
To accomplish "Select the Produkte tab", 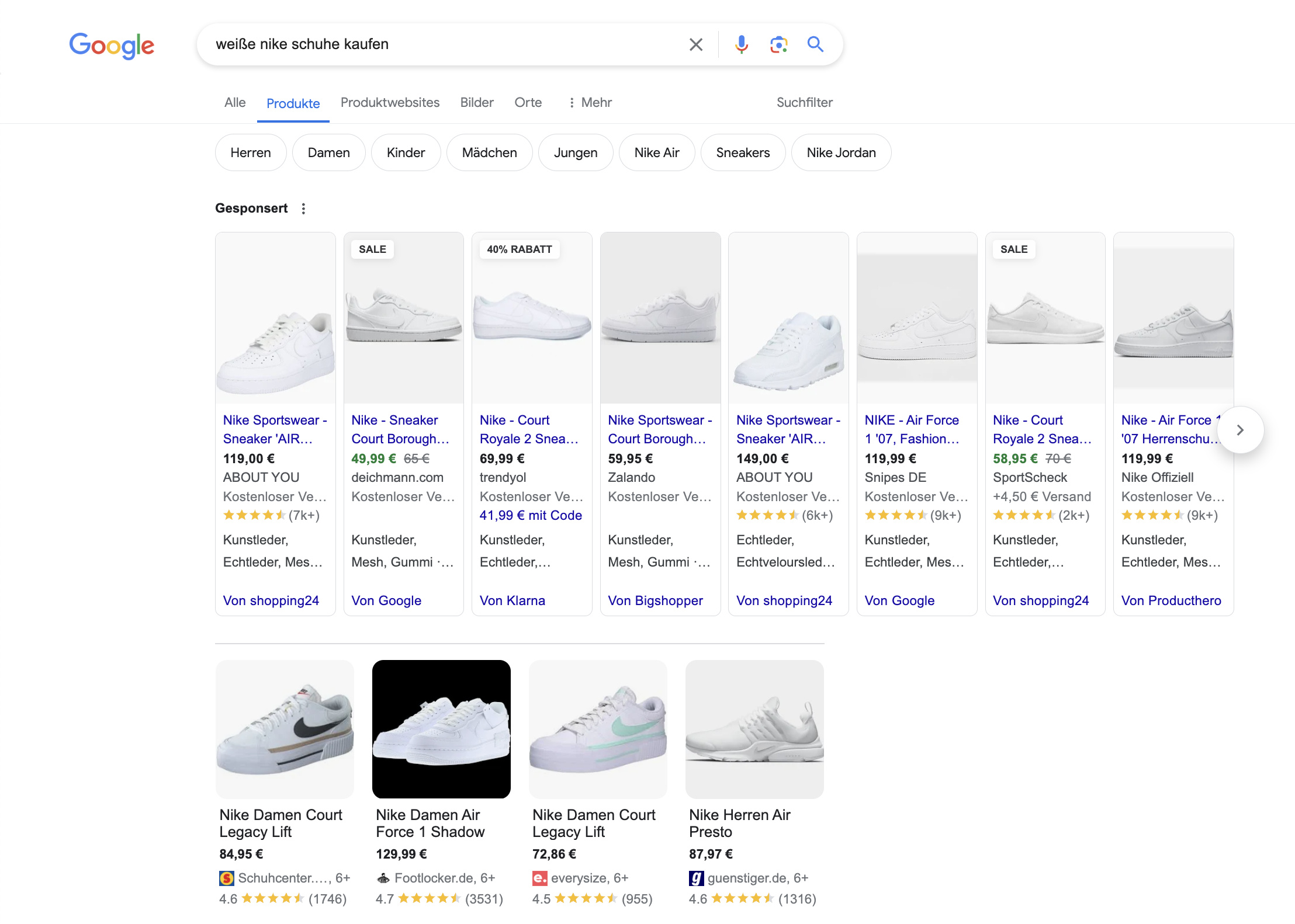I will click(293, 103).
